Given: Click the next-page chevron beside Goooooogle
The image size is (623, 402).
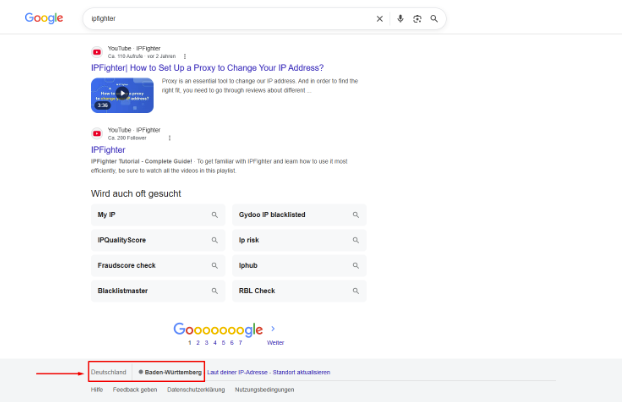Looking at the screenshot, I should pos(273,329).
